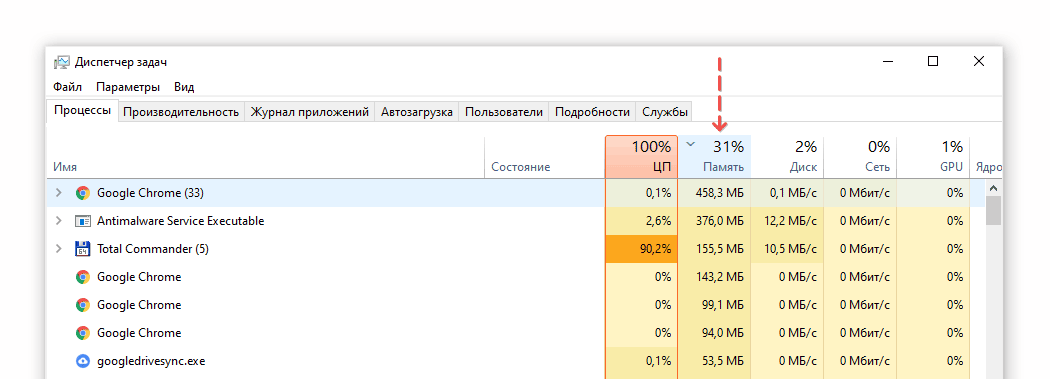This screenshot has height=379, width=1050.
Task: Maximize the Диспетчер задач window
Action: [x=933, y=62]
